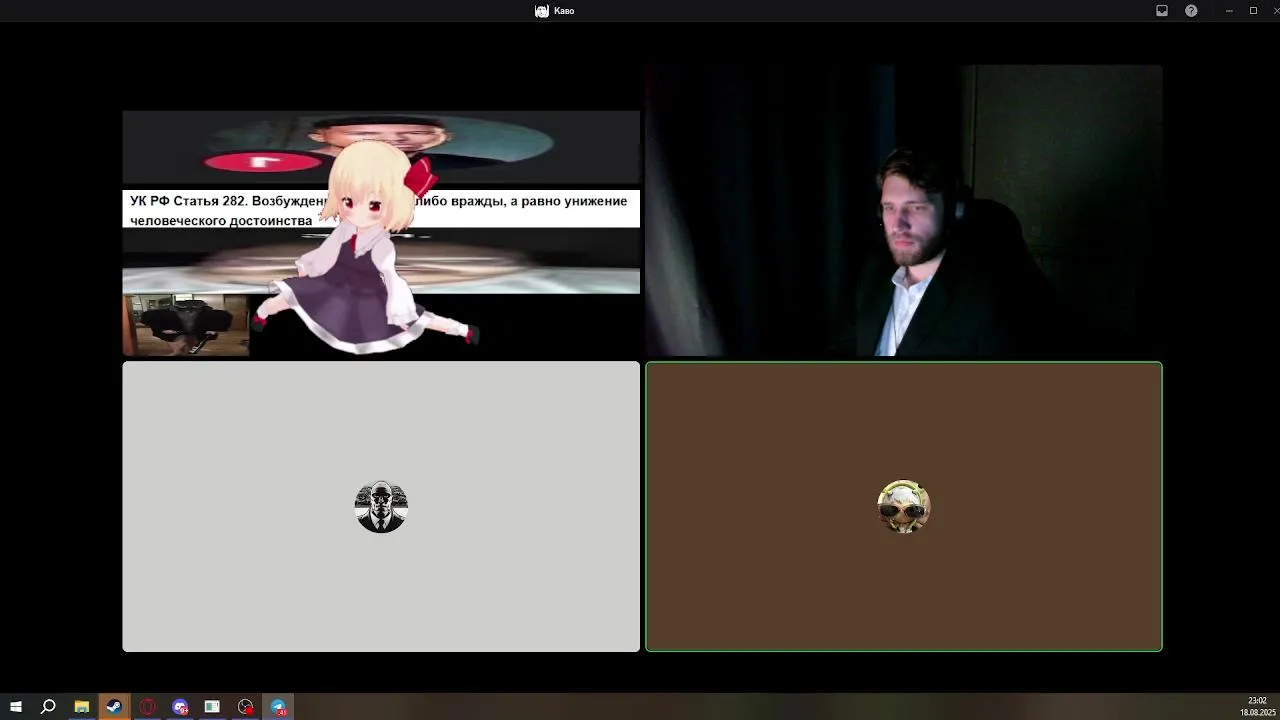
Task: Maximize the Discord call window
Action: [1253, 11]
